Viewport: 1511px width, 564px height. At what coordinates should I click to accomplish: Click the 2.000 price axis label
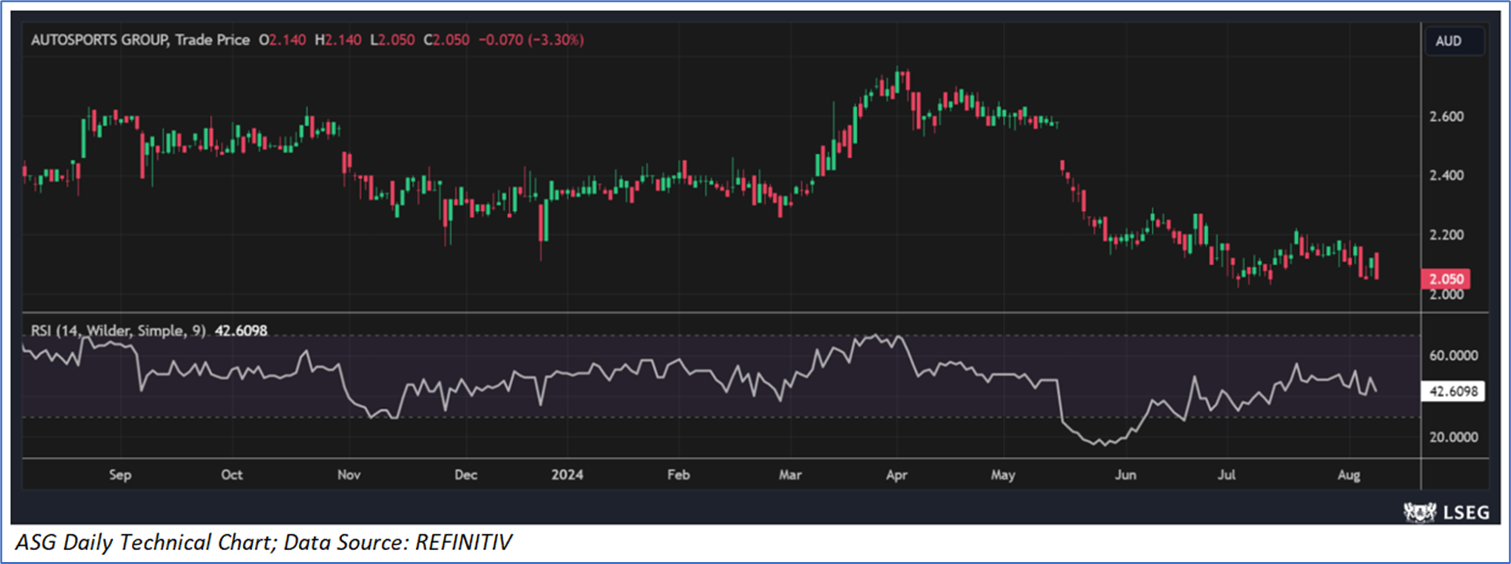[x=1447, y=294]
